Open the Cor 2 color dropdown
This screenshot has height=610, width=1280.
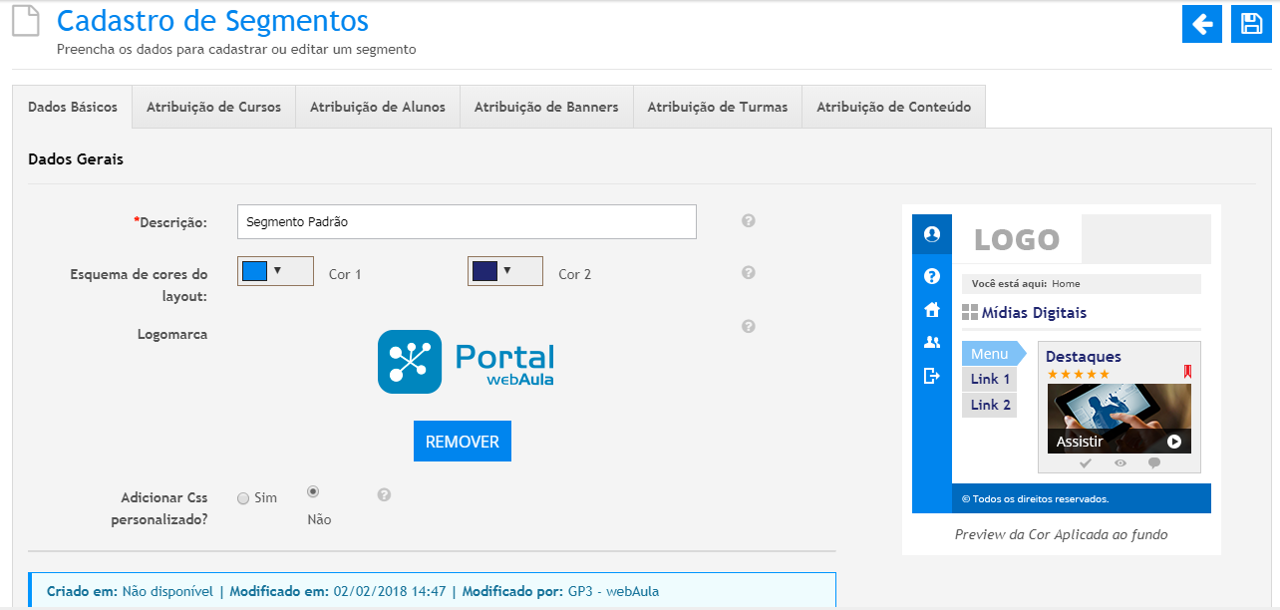click(x=505, y=271)
